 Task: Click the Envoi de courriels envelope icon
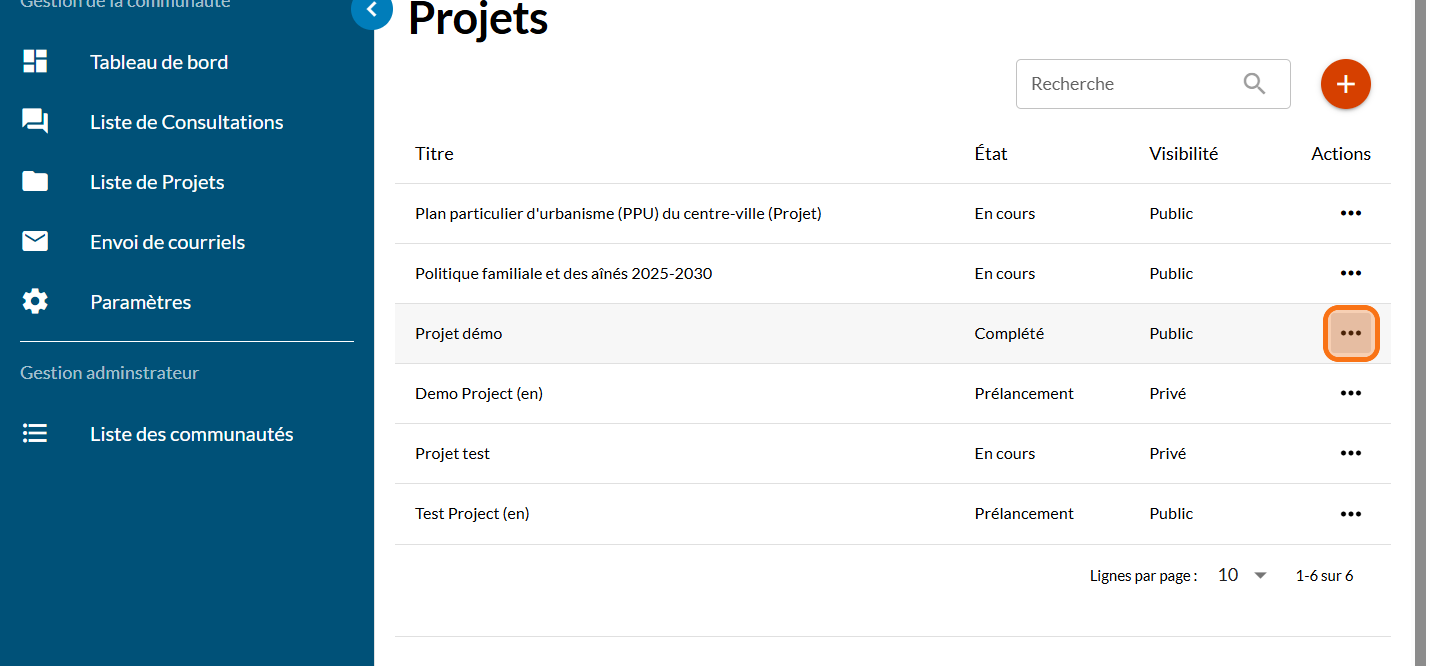coord(35,241)
